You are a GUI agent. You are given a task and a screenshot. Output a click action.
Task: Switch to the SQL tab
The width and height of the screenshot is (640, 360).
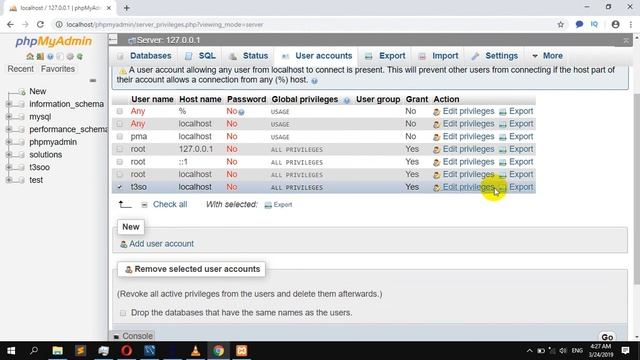click(x=200, y=56)
